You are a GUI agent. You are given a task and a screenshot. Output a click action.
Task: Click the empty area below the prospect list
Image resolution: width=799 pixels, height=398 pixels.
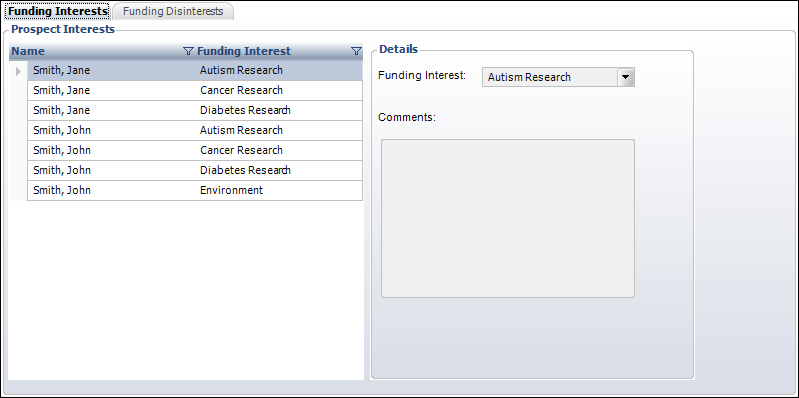[186, 290]
